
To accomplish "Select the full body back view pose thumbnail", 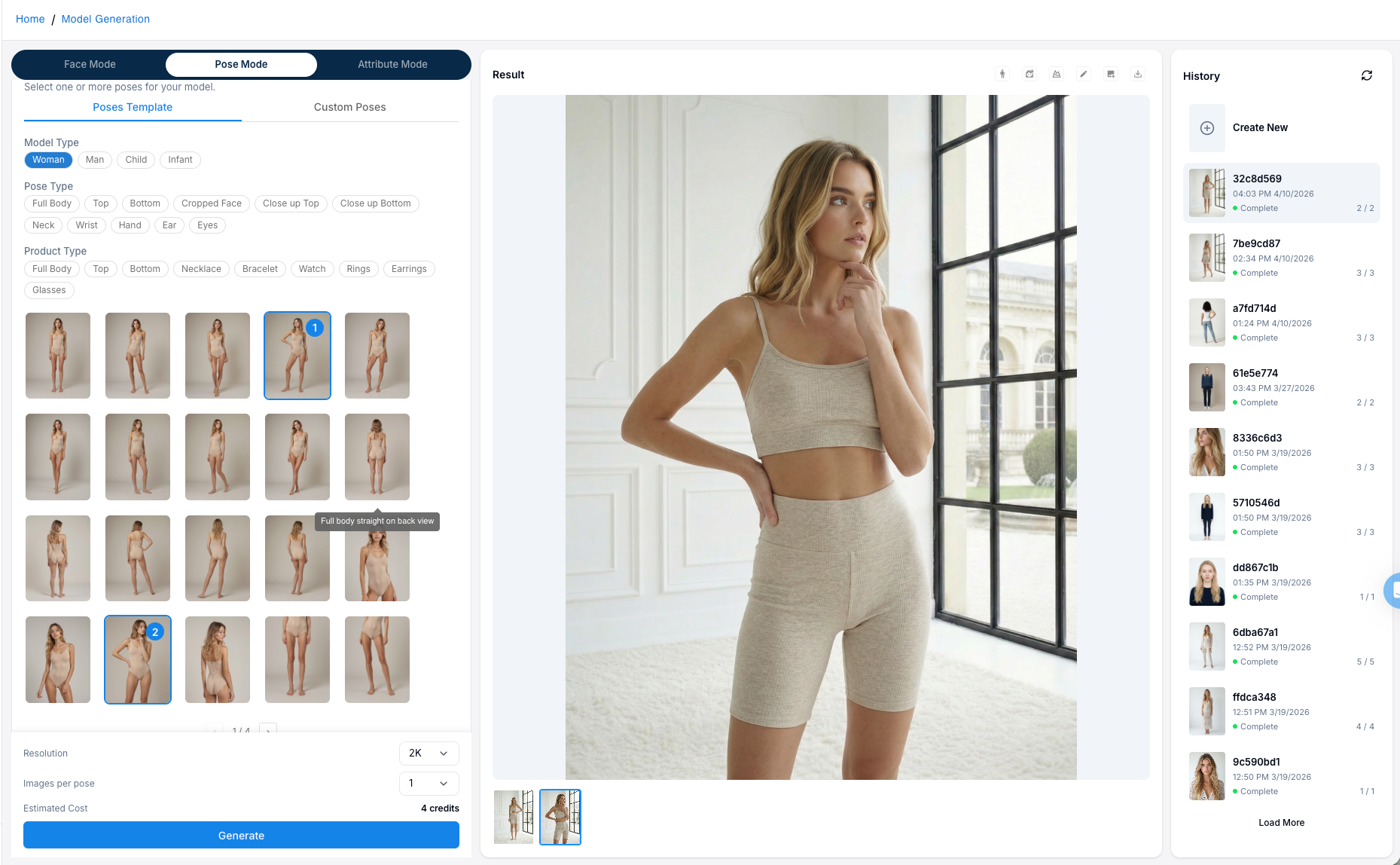I will point(377,457).
